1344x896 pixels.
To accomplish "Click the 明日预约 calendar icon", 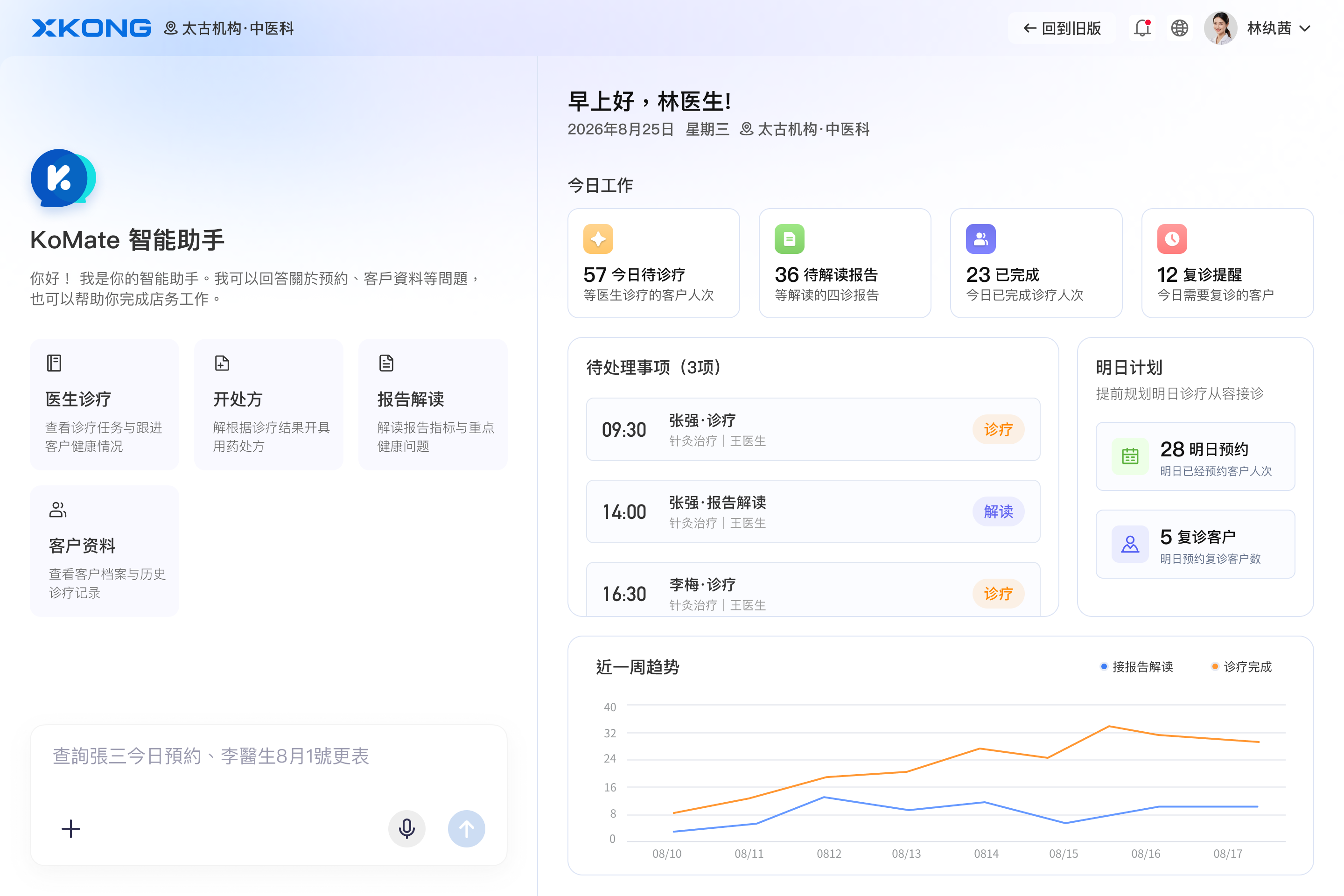I will (1130, 456).
